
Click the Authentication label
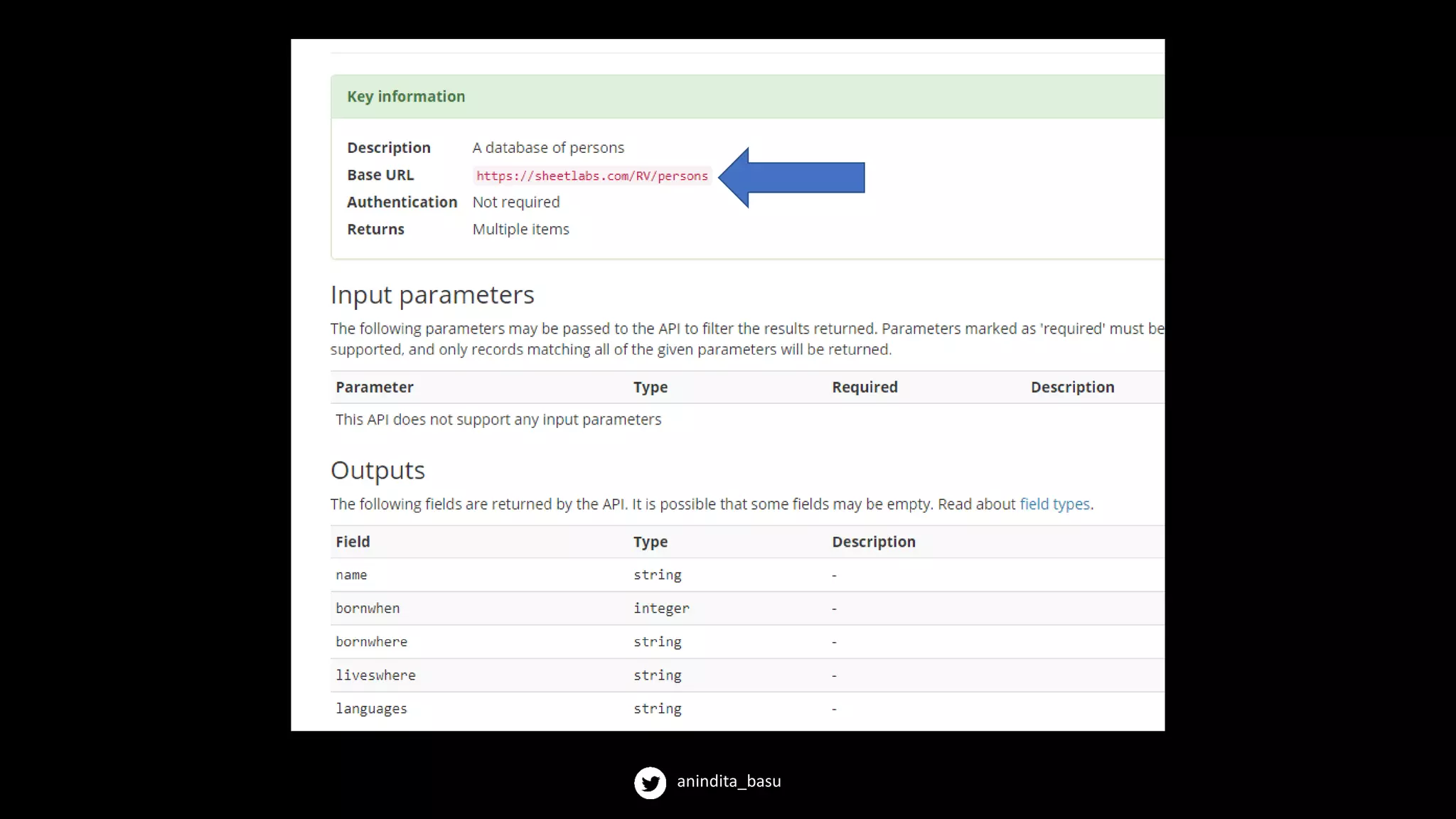pyautogui.click(x=402, y=203)
